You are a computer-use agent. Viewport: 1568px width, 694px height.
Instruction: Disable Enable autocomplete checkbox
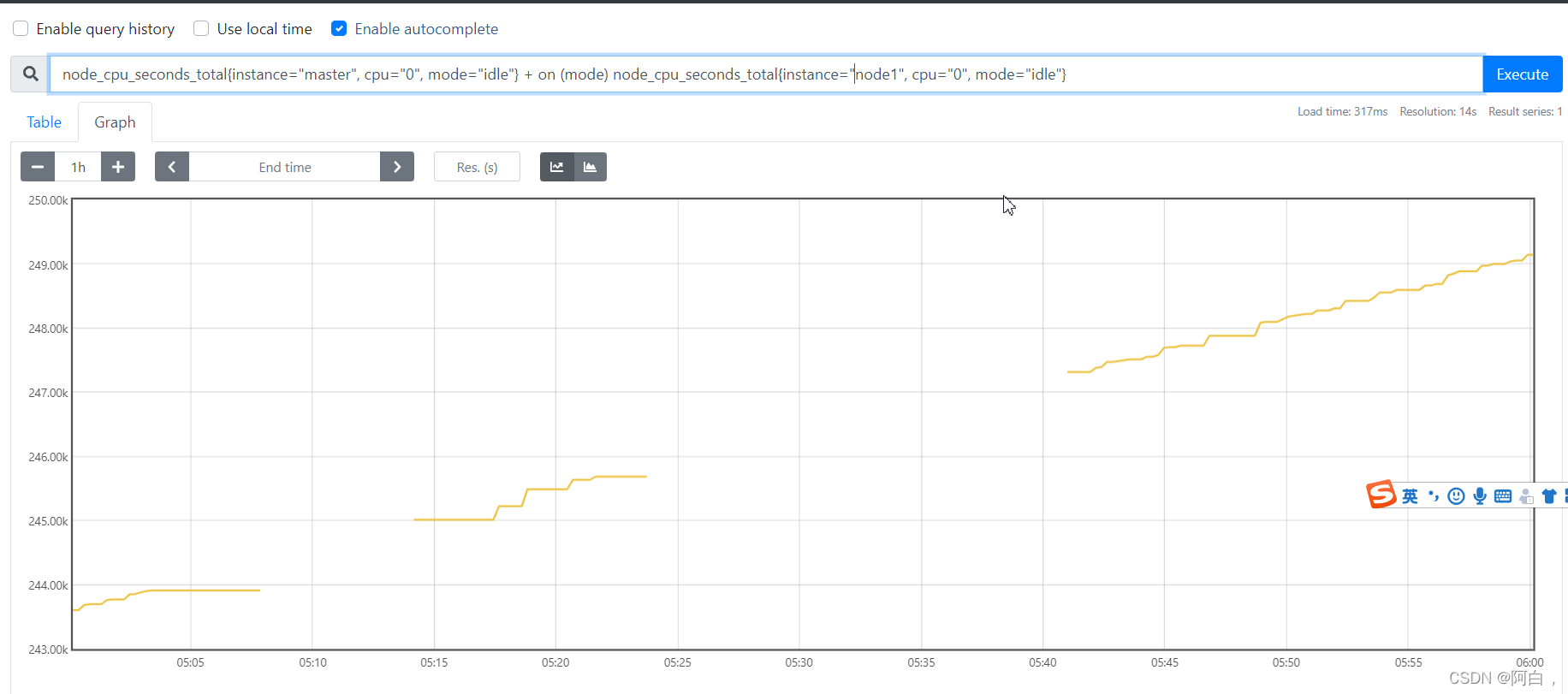coord(339,28)
